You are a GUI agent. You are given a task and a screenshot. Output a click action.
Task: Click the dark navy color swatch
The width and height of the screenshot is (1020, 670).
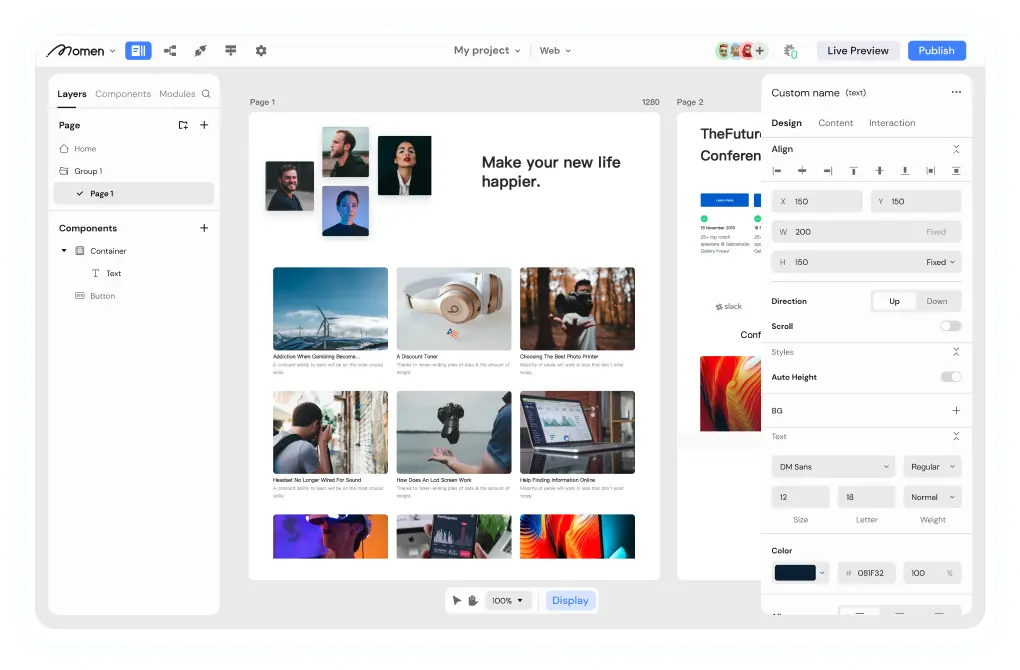(796, 573)
